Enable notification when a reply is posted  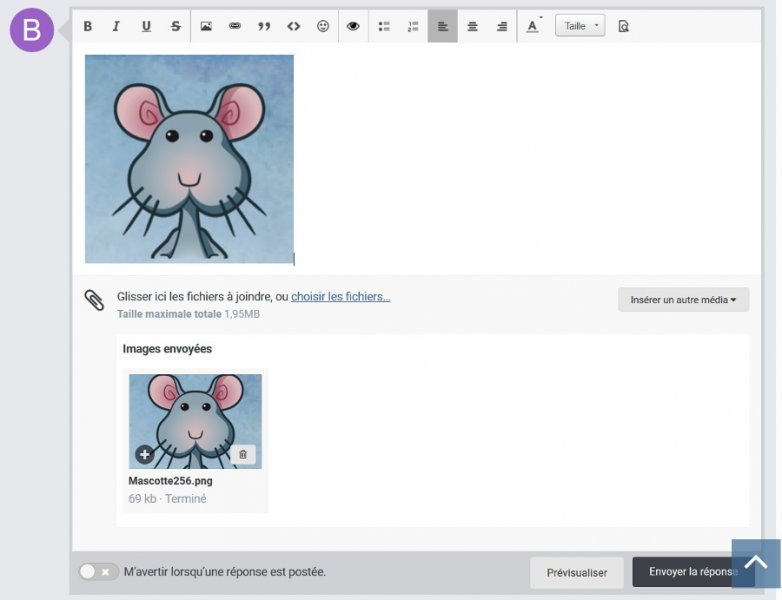click(95, 572)
